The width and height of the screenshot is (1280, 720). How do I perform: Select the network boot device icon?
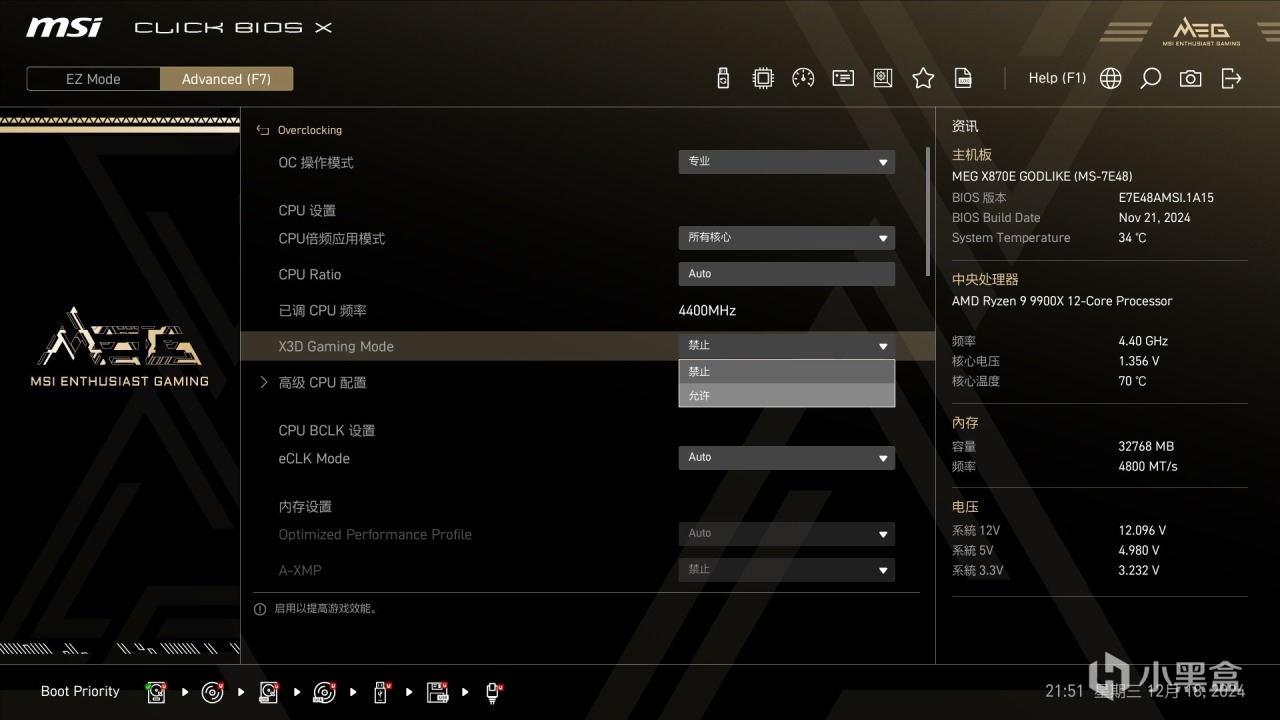(494, 691)
